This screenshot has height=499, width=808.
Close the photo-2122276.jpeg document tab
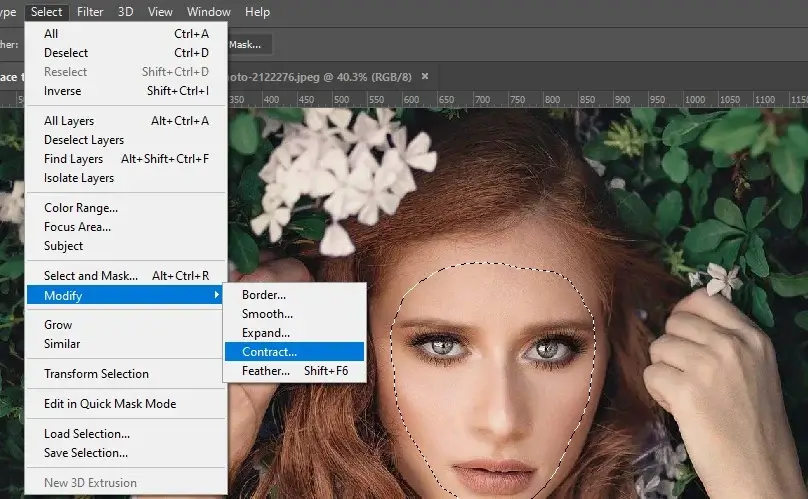pyautogui.click(x=425, y=76)
